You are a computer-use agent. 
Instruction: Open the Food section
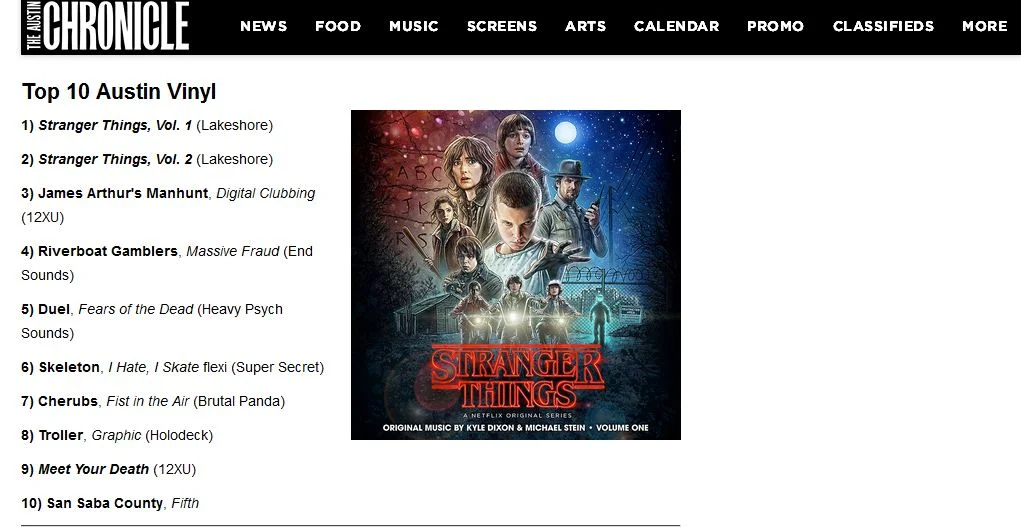tap(338, 26)
